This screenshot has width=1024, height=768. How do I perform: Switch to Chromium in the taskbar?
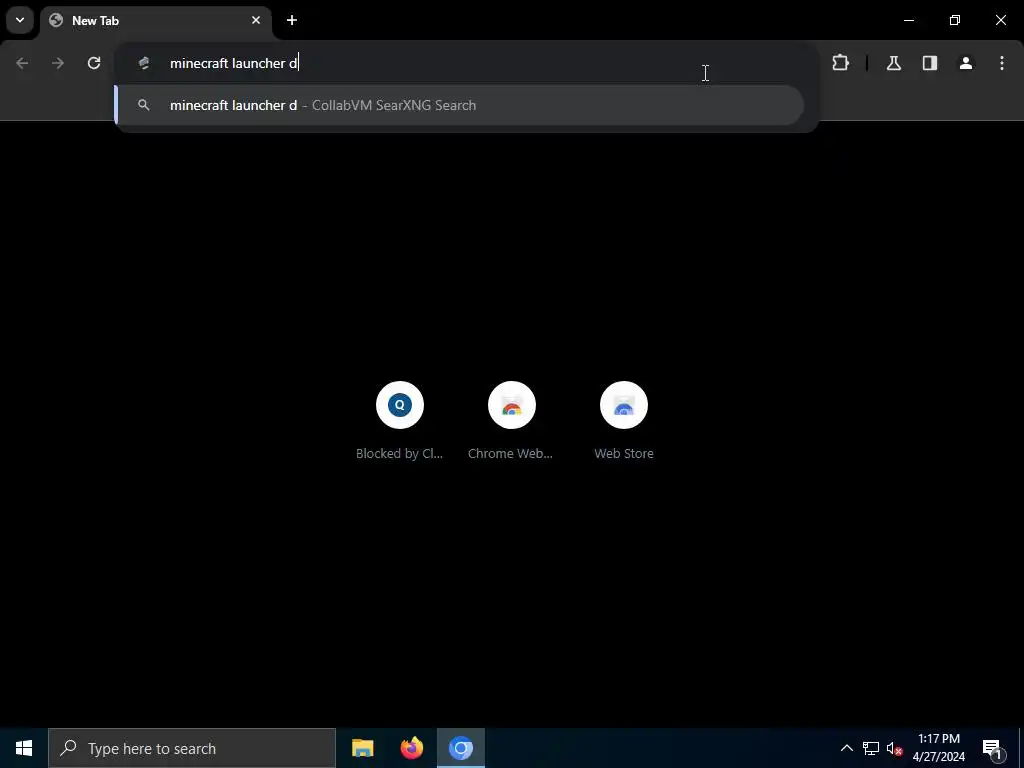tap(461, 748)
